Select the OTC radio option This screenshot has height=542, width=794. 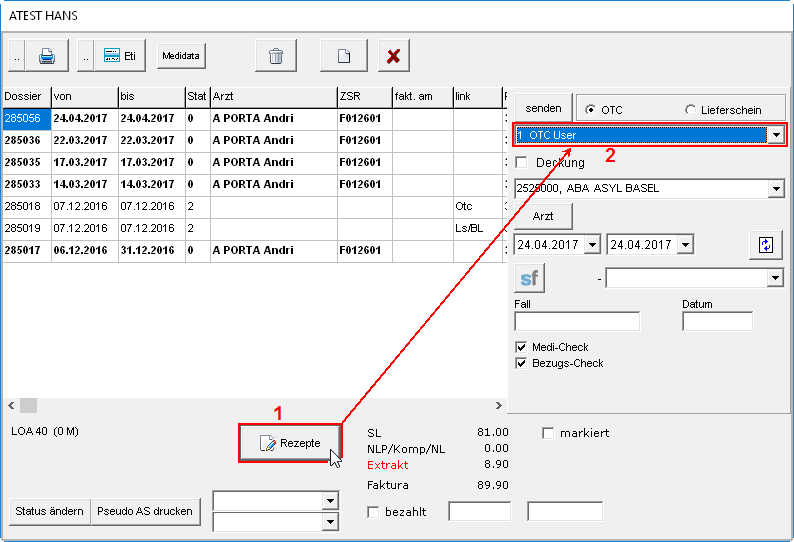point(592,109)
